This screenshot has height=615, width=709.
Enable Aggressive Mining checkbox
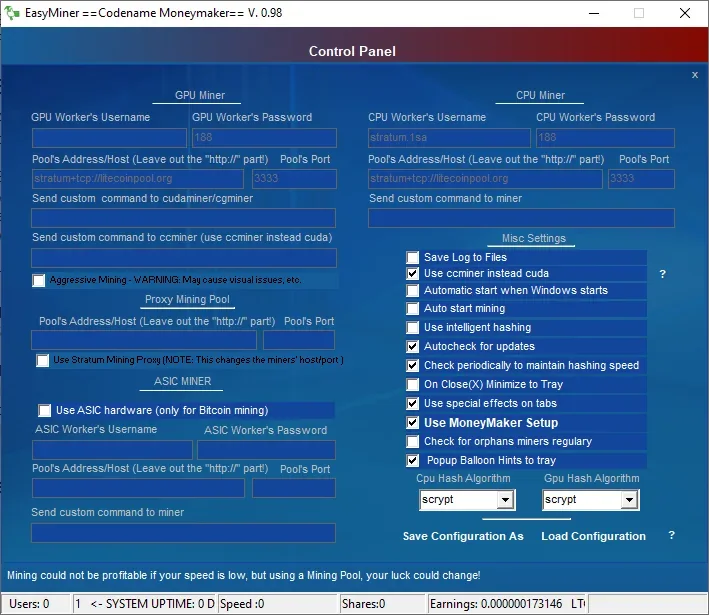(x=39, y=281)
